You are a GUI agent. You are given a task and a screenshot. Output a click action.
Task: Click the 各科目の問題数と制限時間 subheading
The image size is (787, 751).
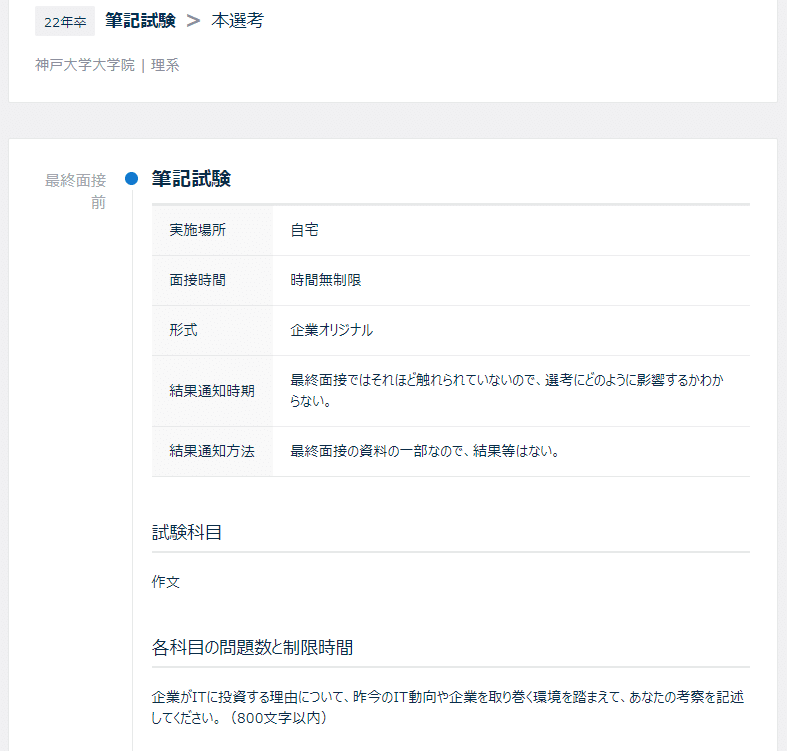pyautogui.click(x=252, y=648)
